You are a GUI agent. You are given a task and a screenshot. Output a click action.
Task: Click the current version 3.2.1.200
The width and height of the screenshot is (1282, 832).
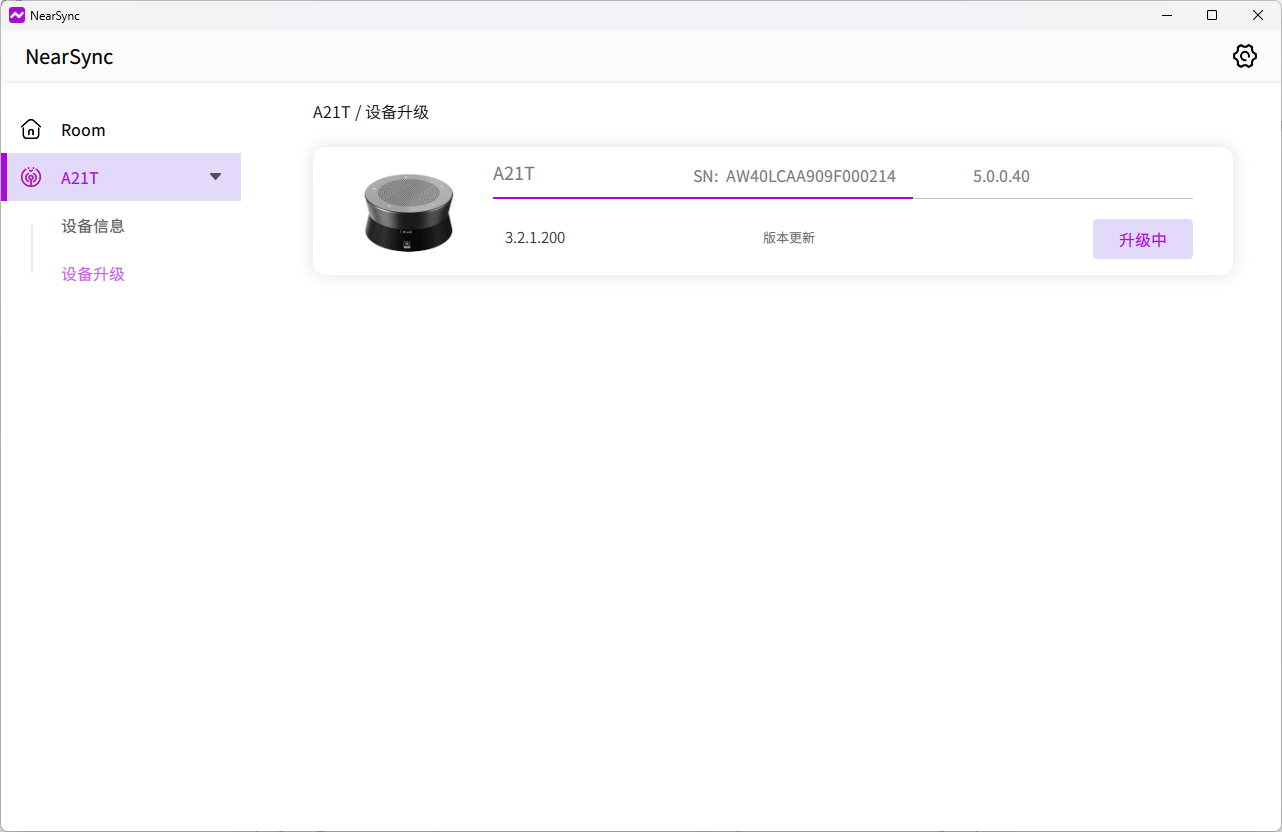535,238
